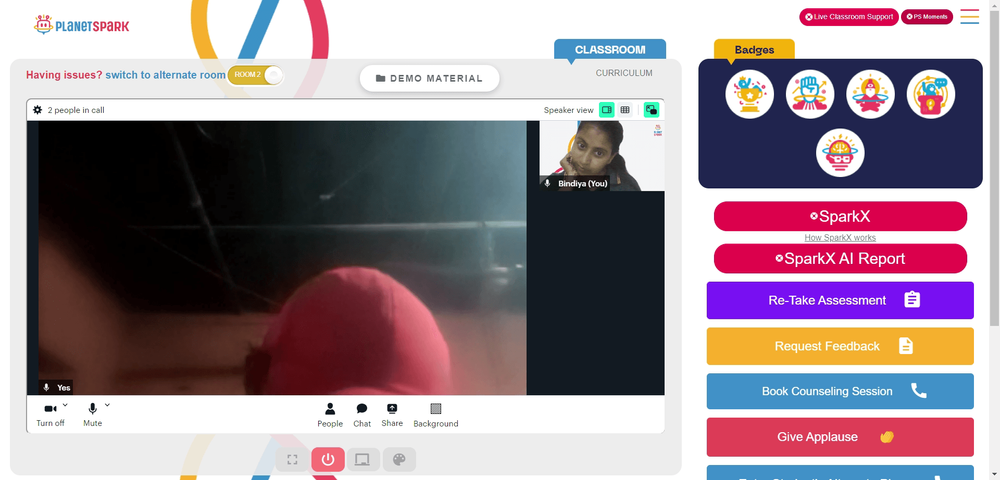Open the How SparkX works link

pos(840,238)
